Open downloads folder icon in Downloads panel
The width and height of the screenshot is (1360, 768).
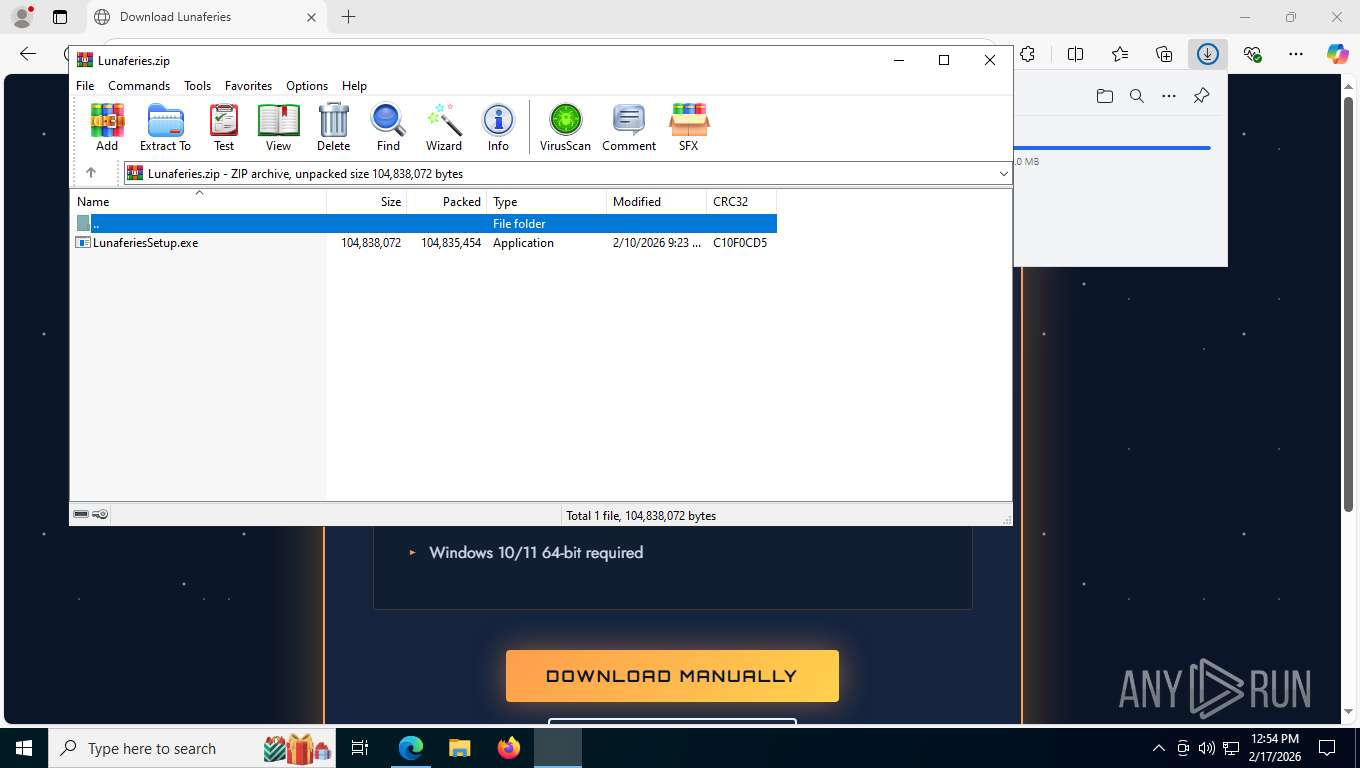(1104, 96)
